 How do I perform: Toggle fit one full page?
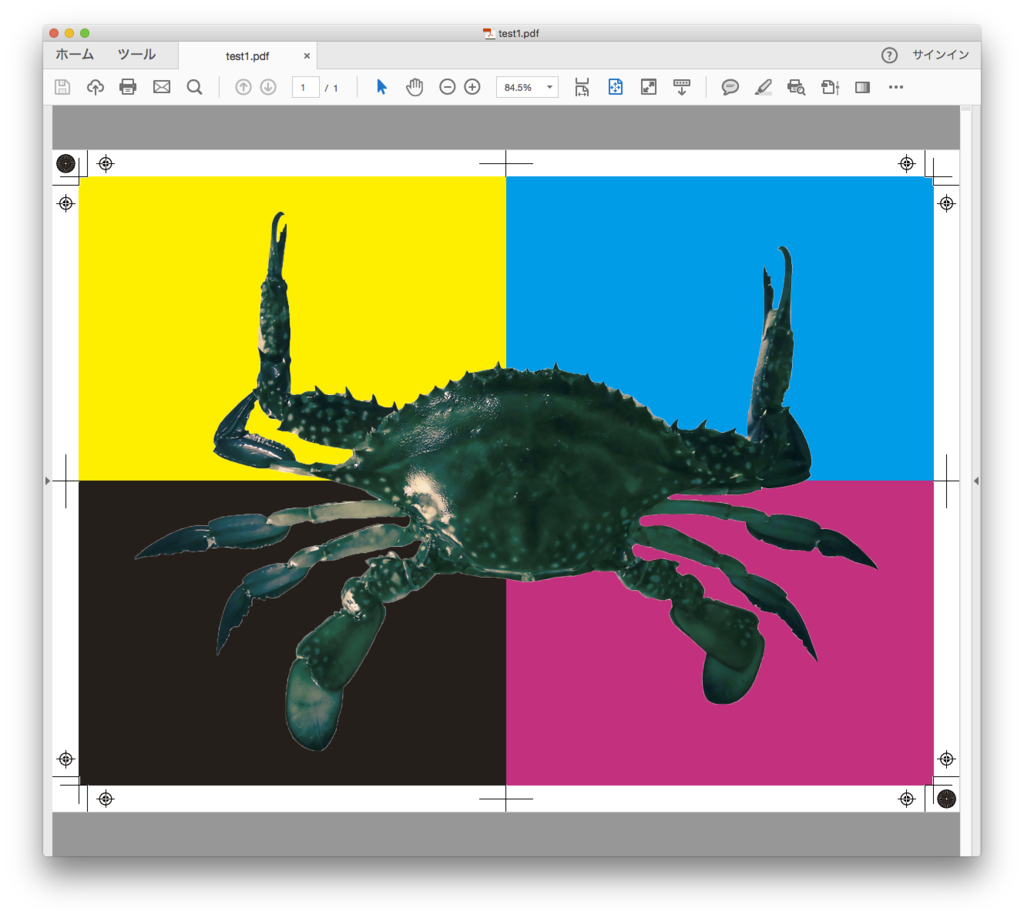615,87
